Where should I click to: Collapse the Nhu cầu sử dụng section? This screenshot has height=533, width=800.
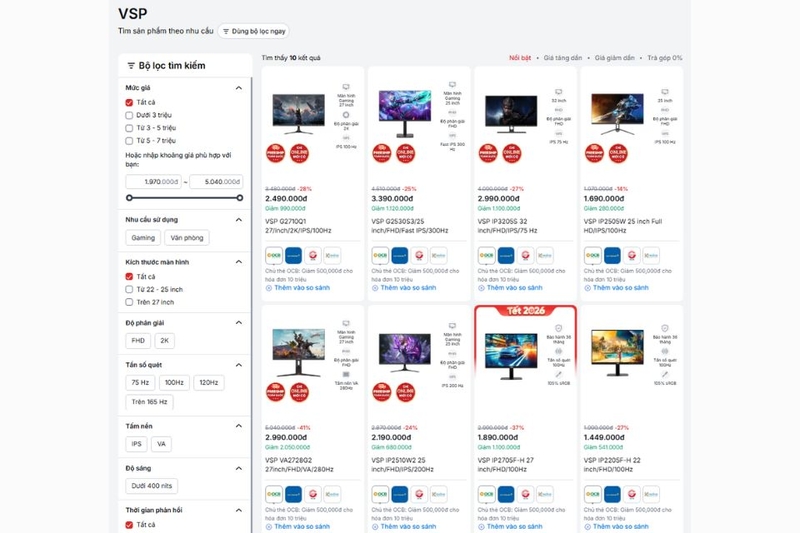[x=238, y=220]
